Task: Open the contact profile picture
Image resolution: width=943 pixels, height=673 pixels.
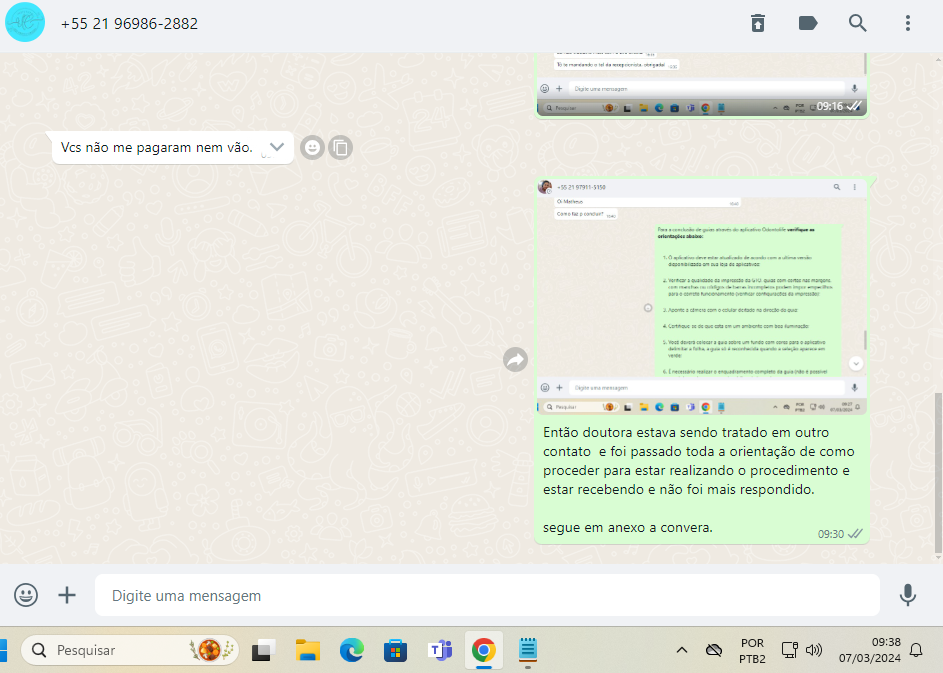Action: point(25,23)
